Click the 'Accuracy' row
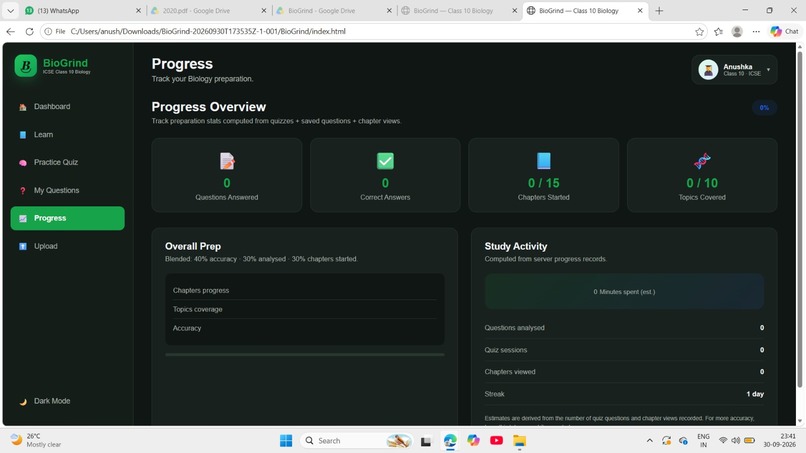This screenshot has height=453, width=806. [x=304, y=328]
